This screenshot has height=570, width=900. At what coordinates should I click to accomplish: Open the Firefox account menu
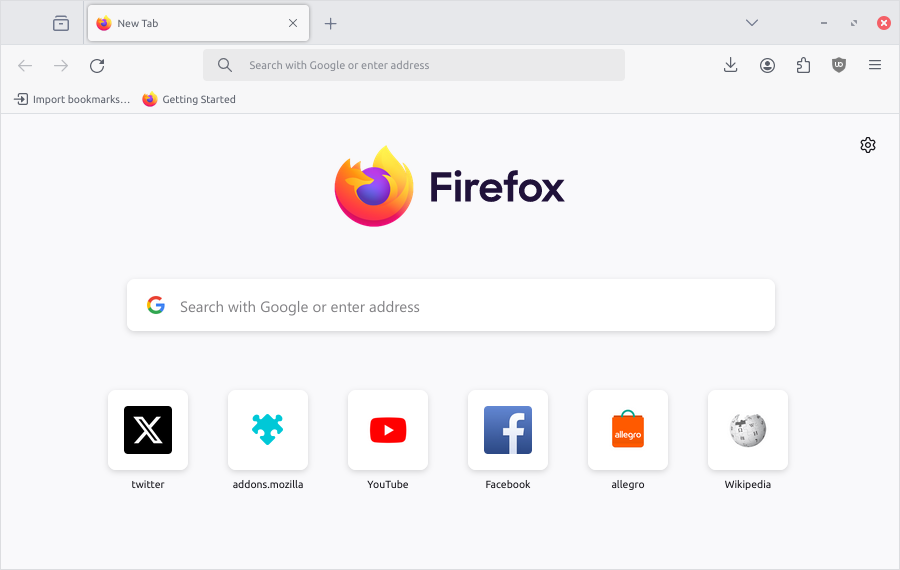tap(767, 65)
